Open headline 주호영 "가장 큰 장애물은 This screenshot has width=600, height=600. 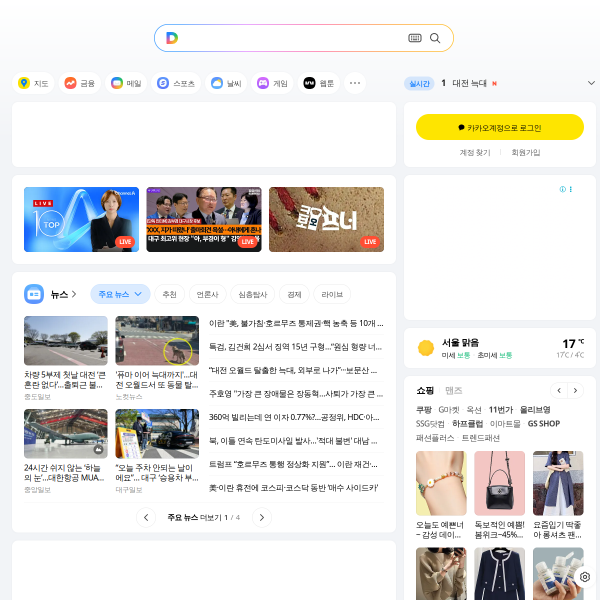pos(296,394)
